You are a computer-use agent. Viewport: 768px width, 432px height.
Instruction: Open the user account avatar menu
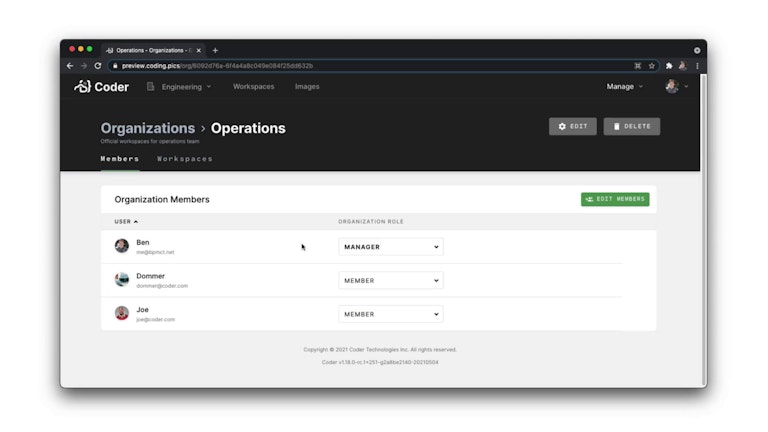[676, 87]
